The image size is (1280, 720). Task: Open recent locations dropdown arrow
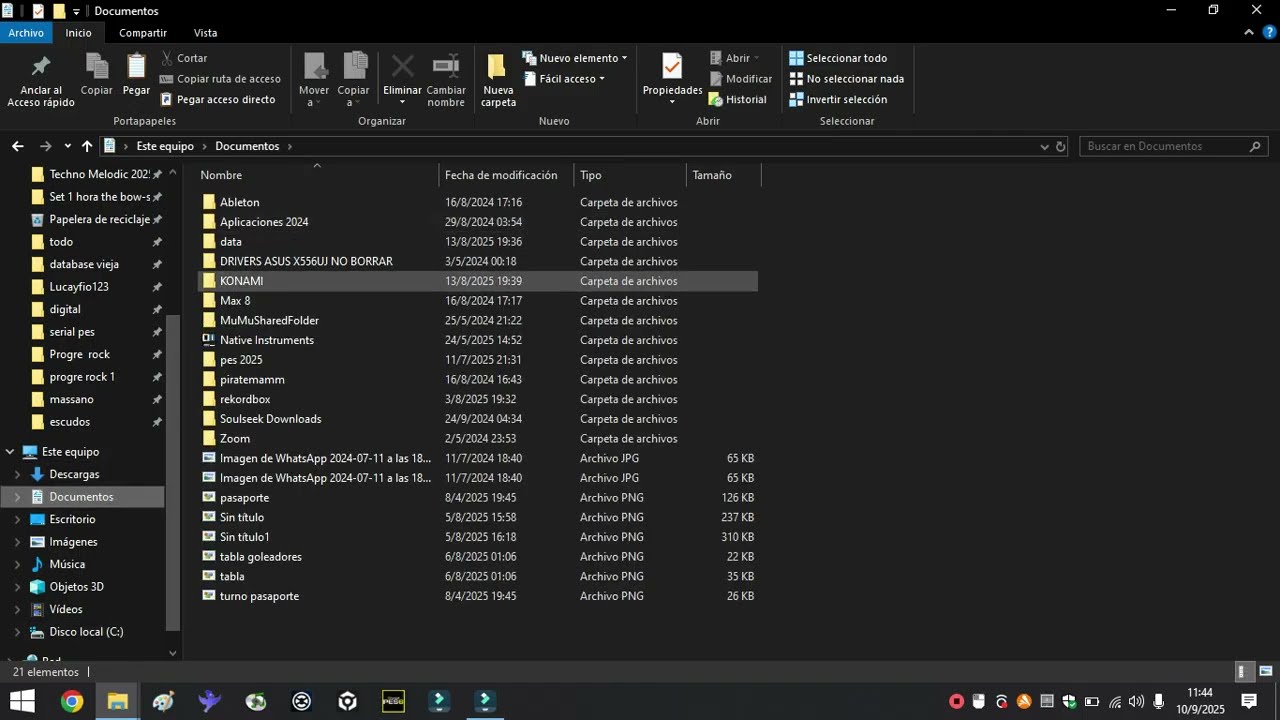click(x=67, y=146)
